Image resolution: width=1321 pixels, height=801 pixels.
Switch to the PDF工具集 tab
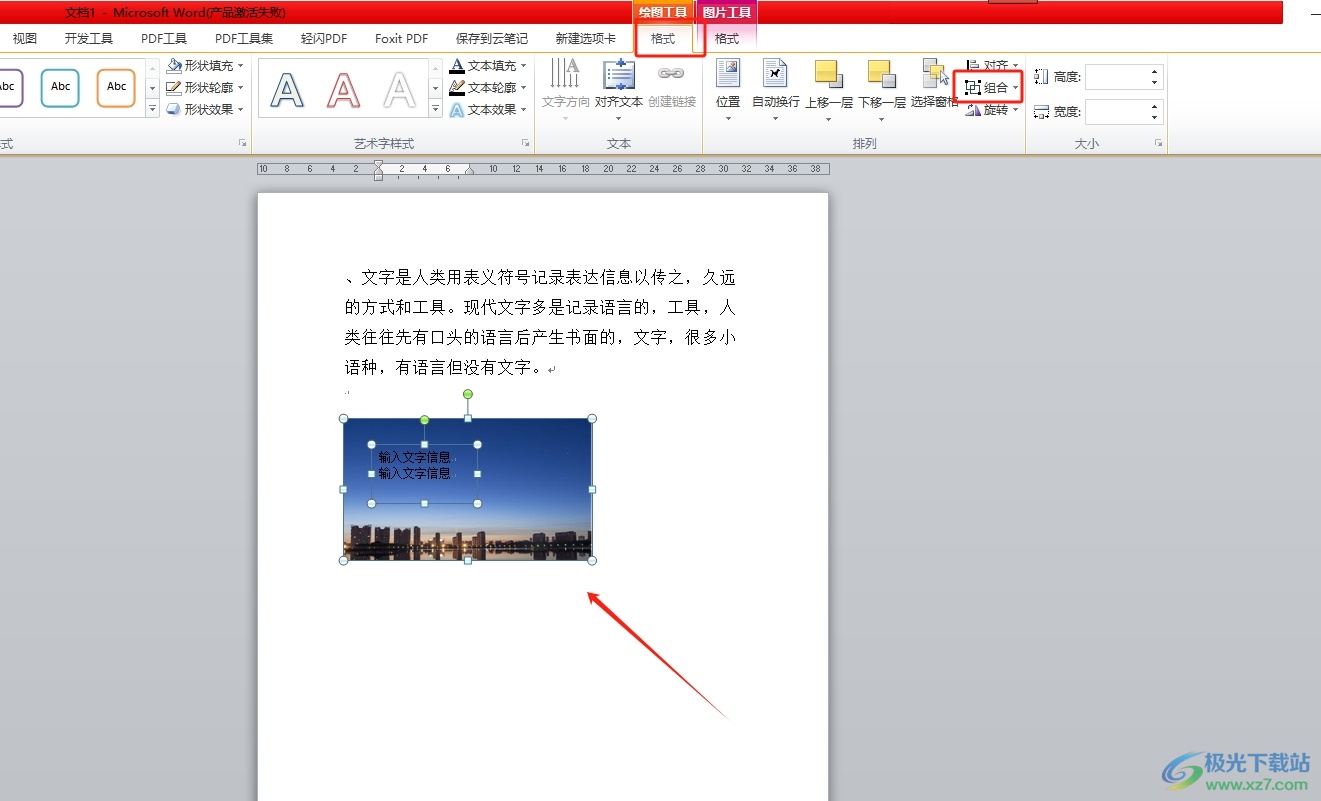[244, 39]
